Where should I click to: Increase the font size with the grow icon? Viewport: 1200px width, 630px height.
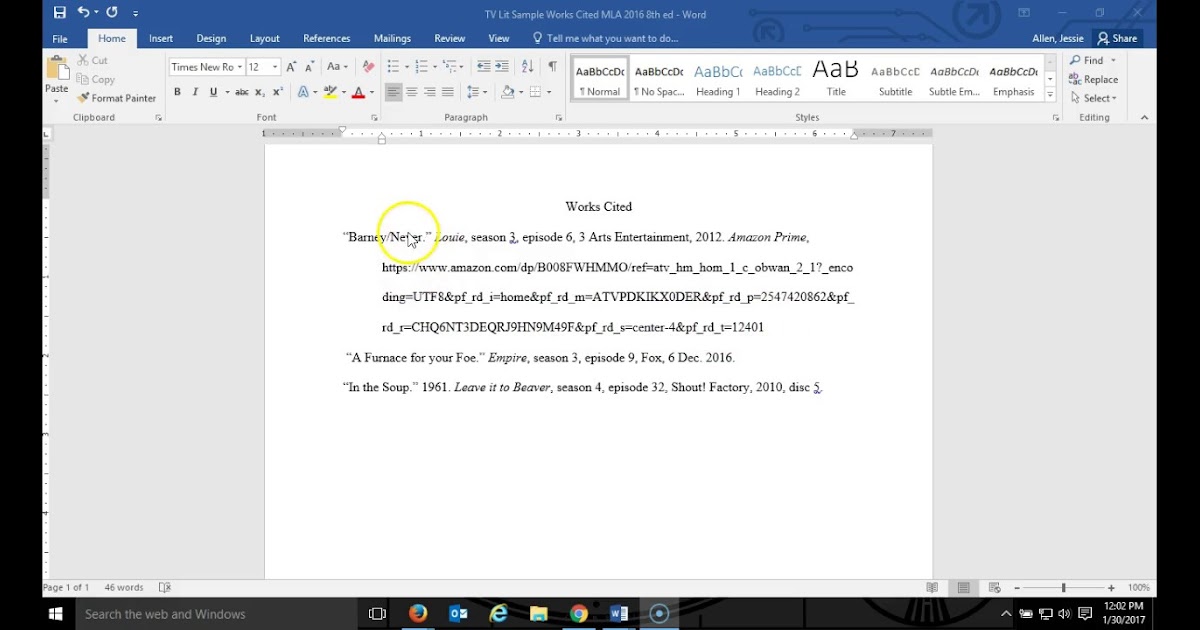click(x=292, y=67)
